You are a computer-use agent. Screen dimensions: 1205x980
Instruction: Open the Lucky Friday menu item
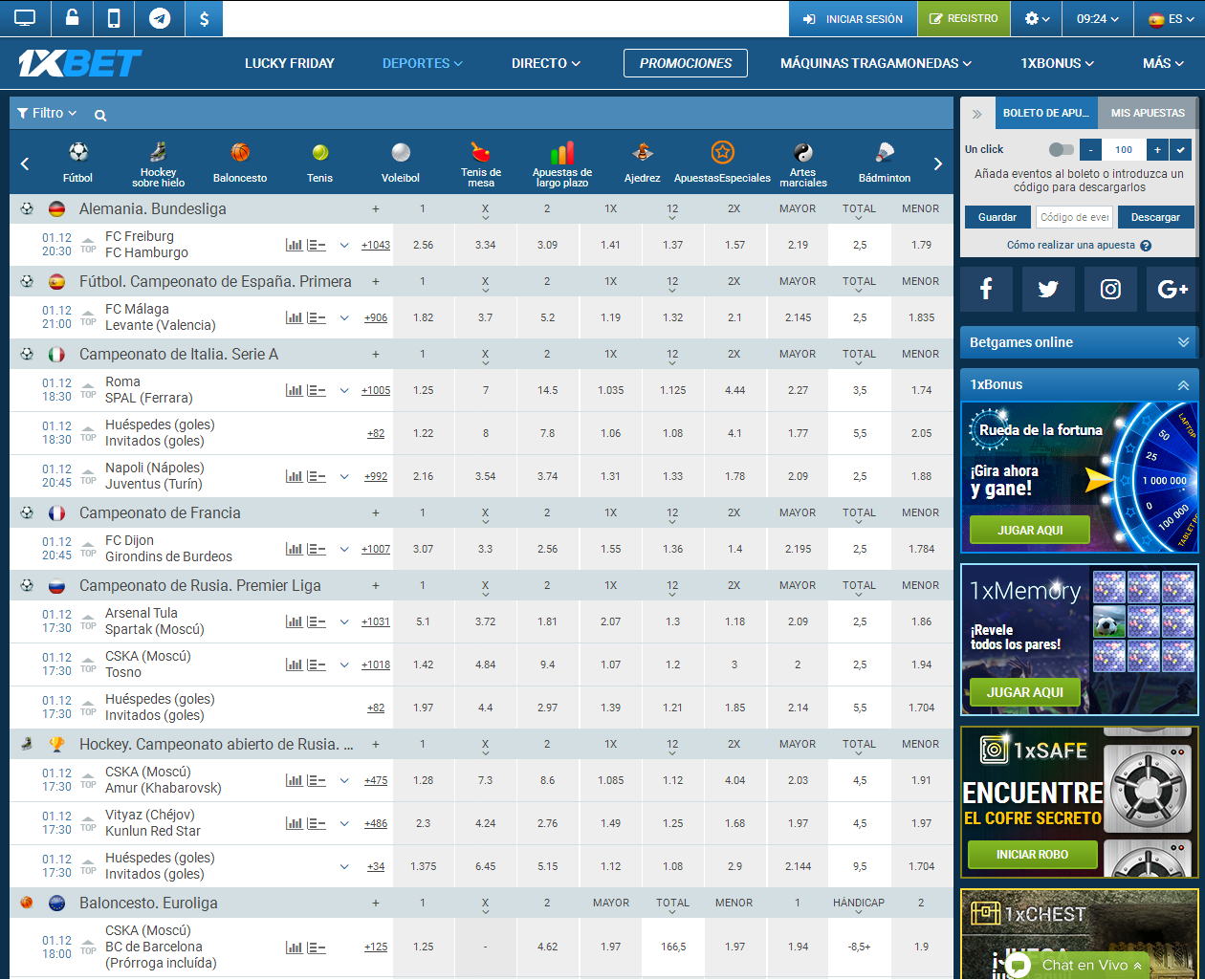coord(290,63)
